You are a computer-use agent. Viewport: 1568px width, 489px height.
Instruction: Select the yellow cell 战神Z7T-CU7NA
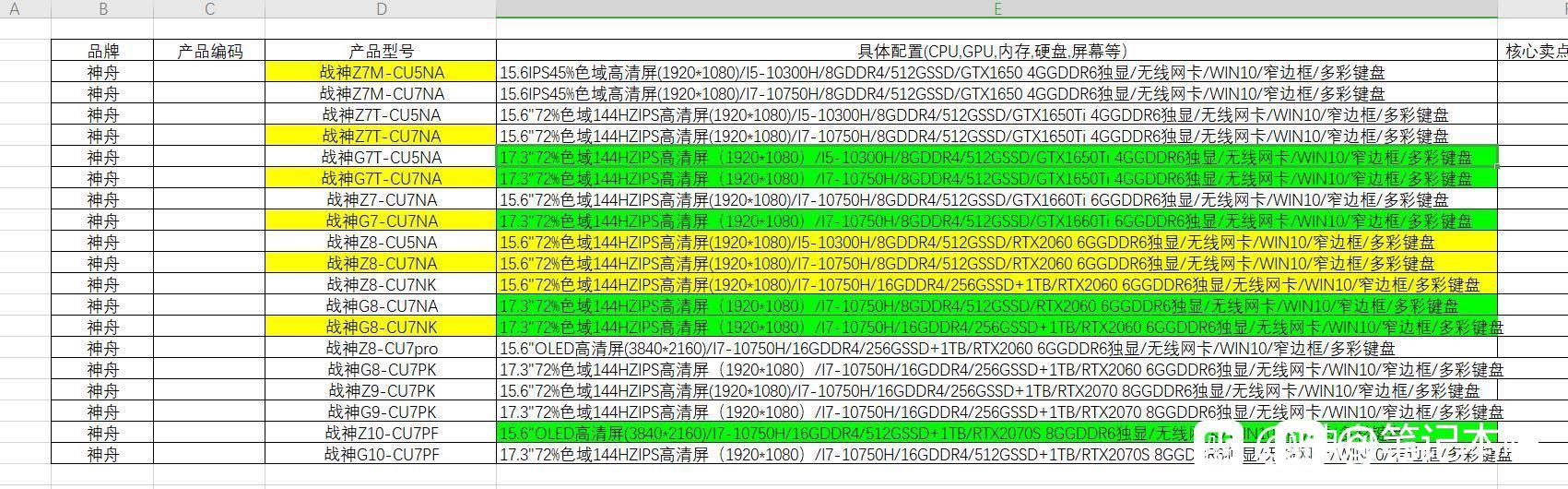point(381,136)
